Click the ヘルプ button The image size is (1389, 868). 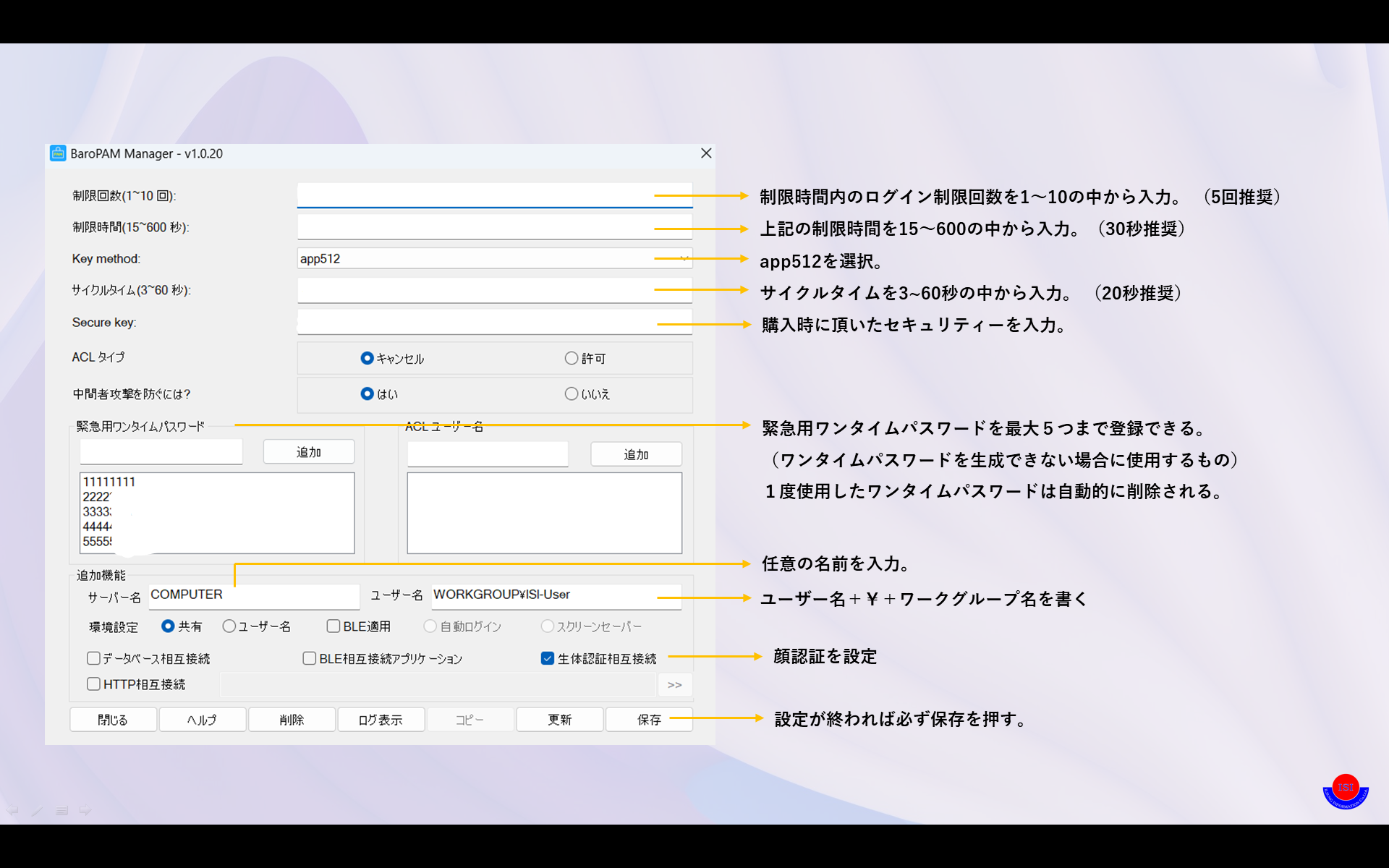point(202,720)
